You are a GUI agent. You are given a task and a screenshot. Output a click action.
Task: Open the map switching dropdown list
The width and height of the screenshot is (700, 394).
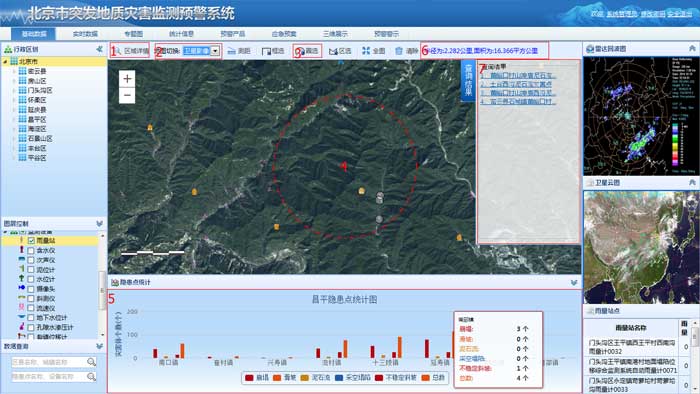215,51
